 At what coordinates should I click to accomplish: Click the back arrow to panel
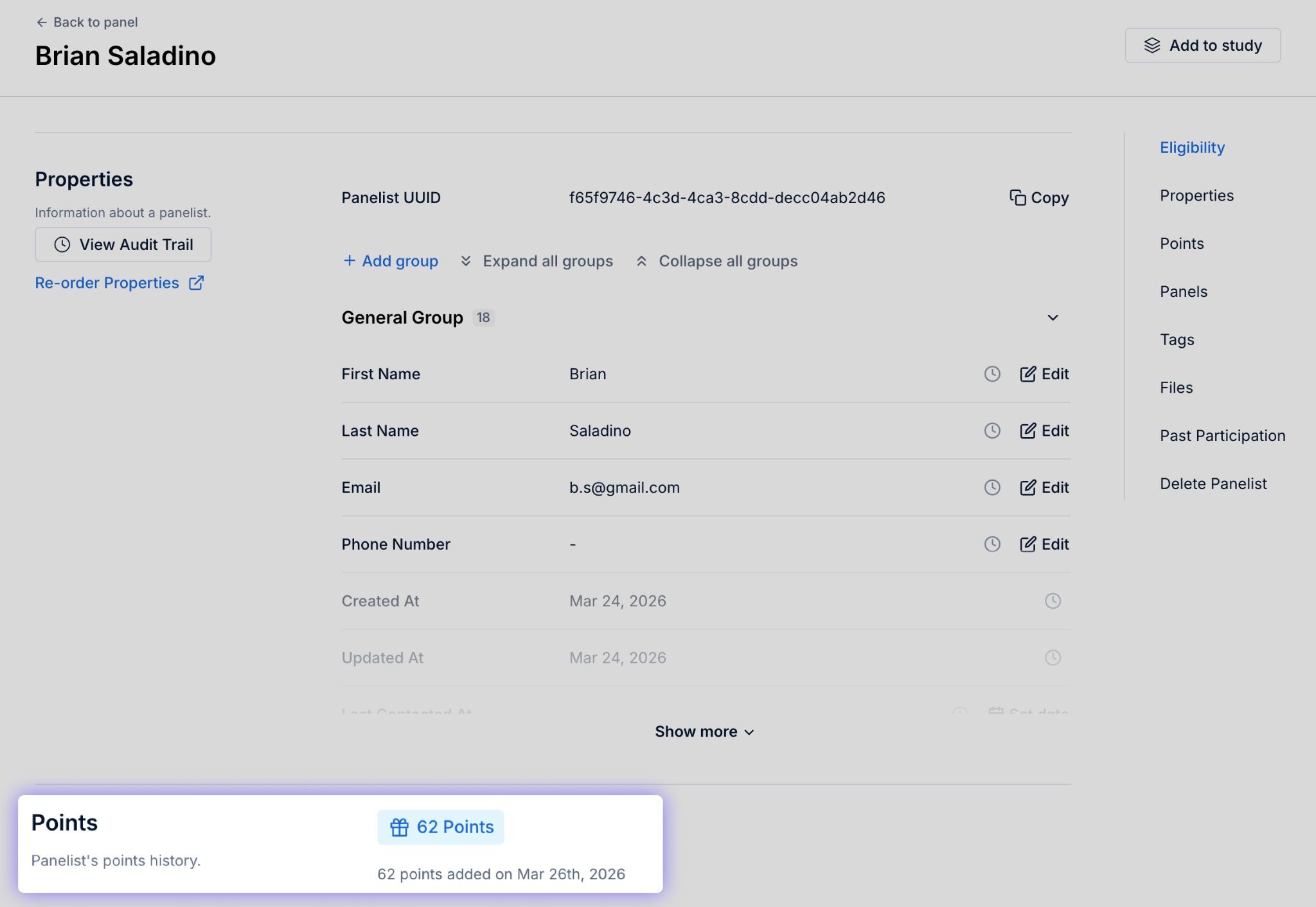(x=42, y=22)
